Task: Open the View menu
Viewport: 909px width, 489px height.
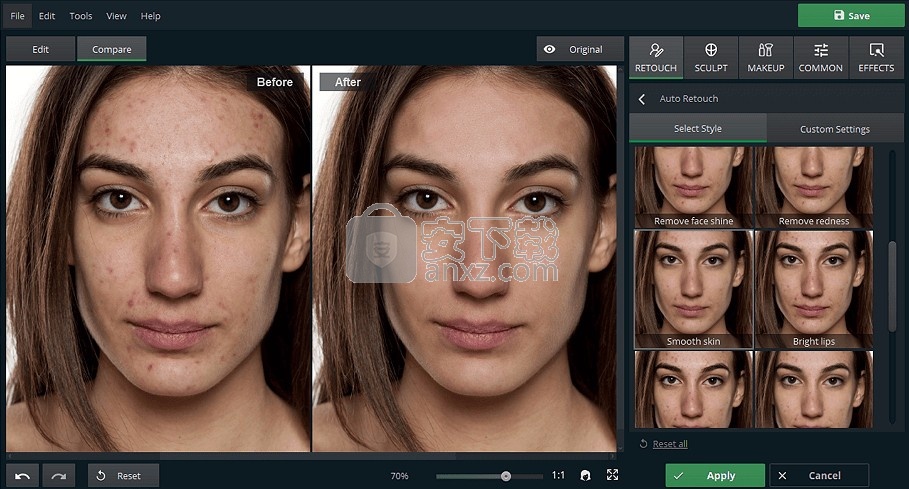Action: click(116, 16)
